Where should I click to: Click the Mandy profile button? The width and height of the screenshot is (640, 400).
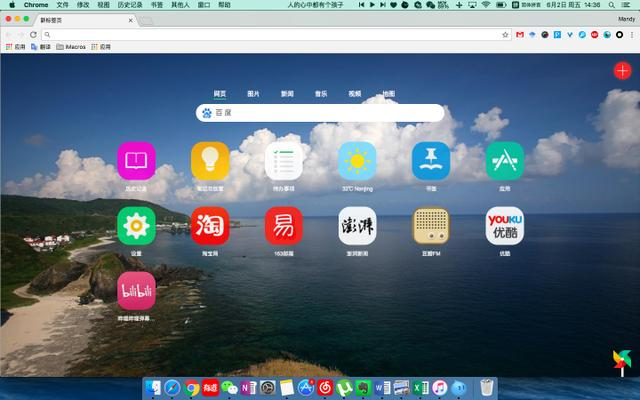(x=627, y=19)
